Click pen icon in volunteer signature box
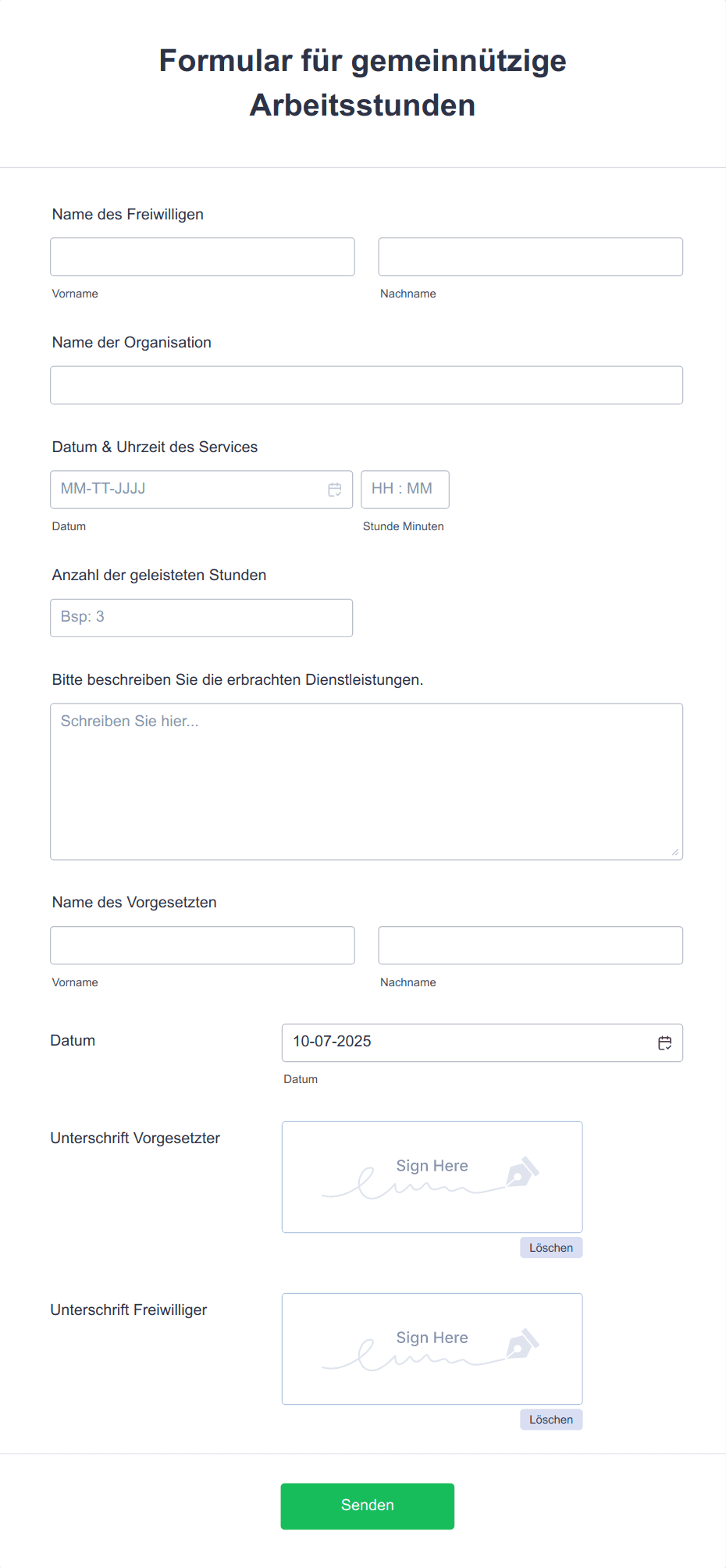This screenshot has height=1568, width=726. [x=522, y=1344]
